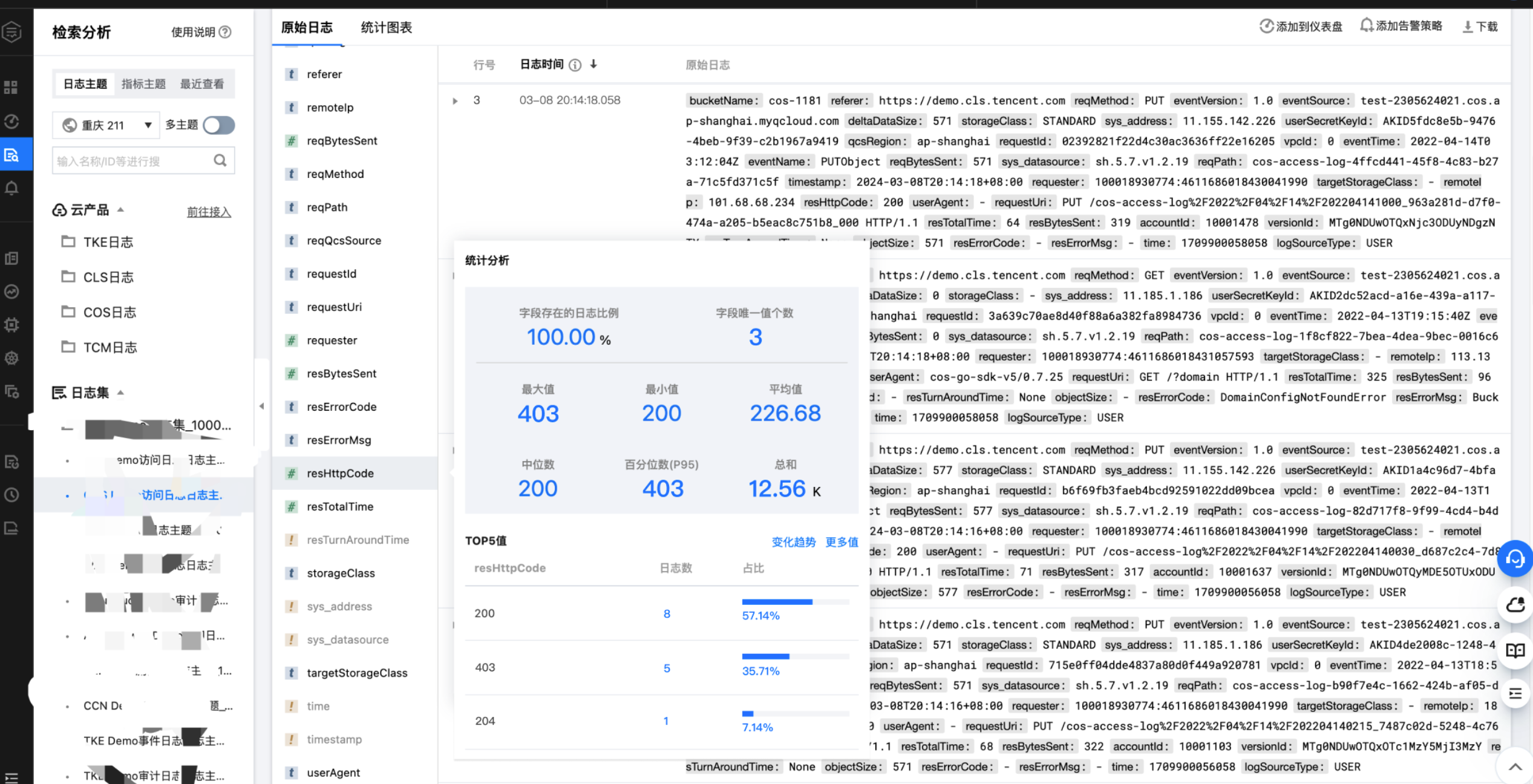Screen dimensions: 1533x784
Task: Click the 前往接入 link
Action: [x=209, y=212]
